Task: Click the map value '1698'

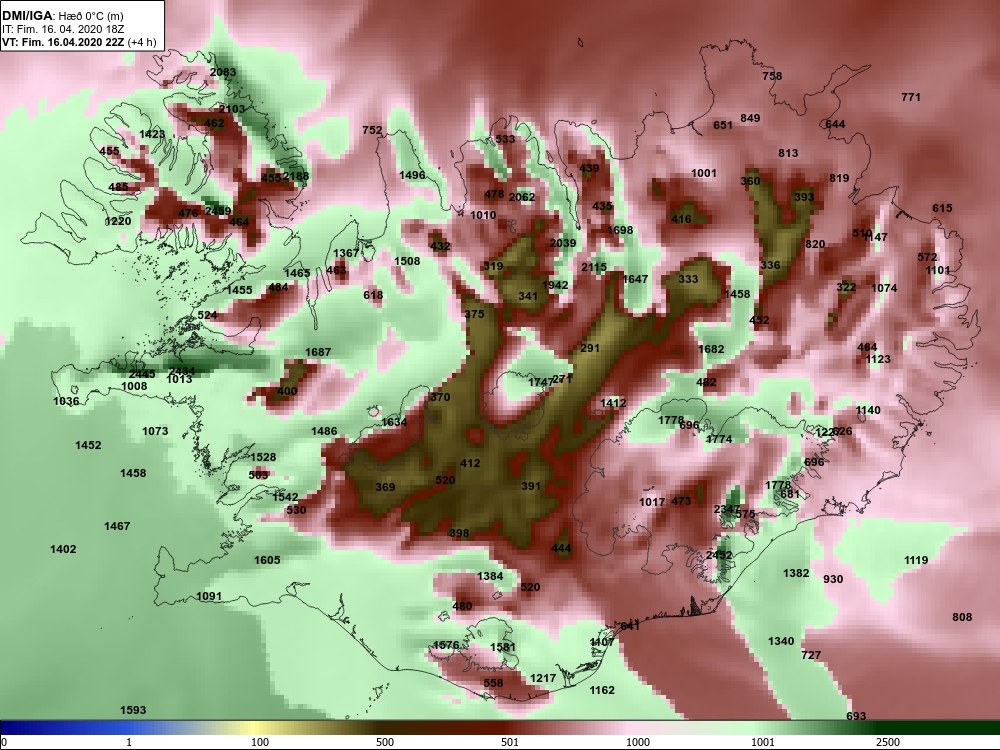Action: click(x=620, y=230)
